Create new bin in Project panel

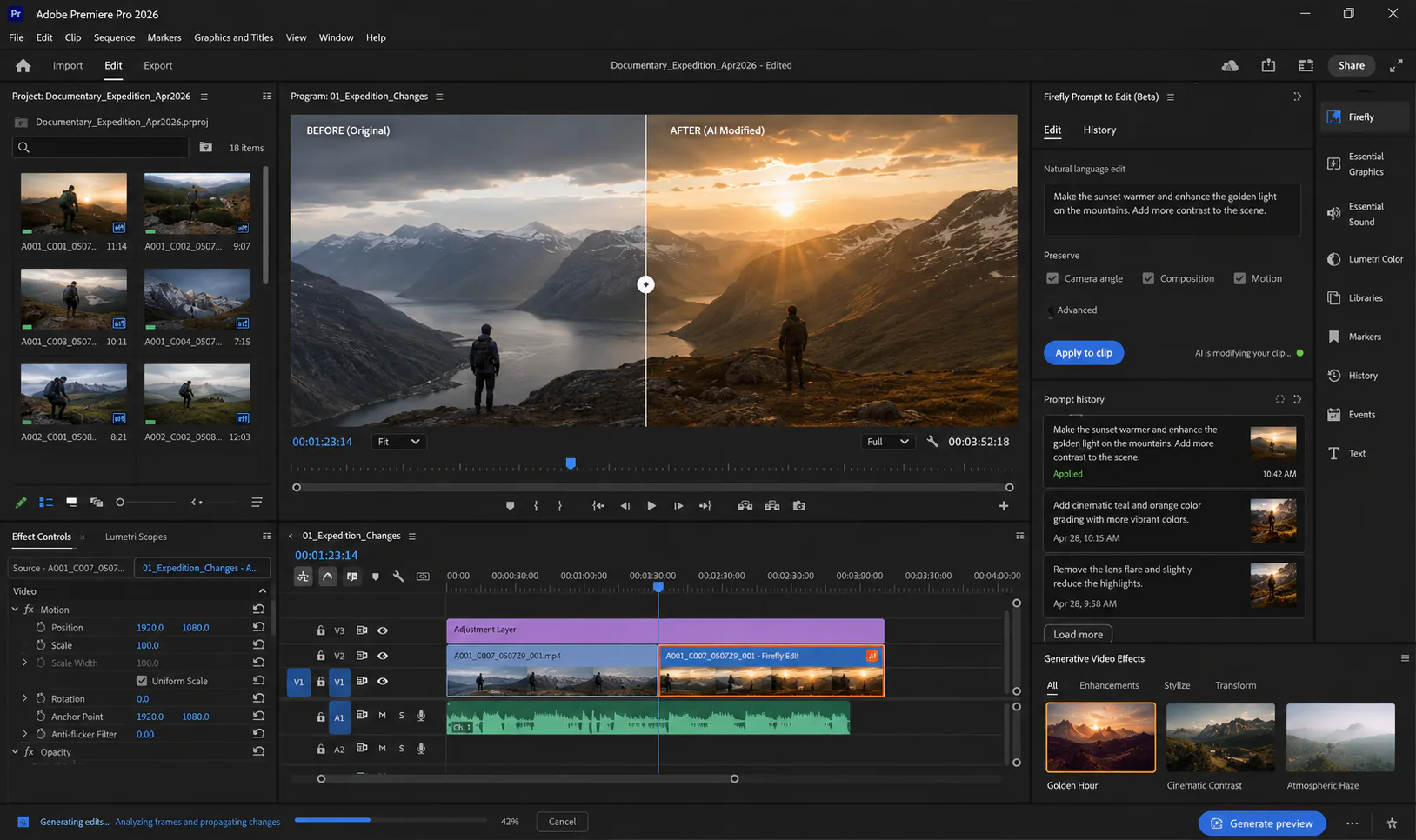click(205, 147)
